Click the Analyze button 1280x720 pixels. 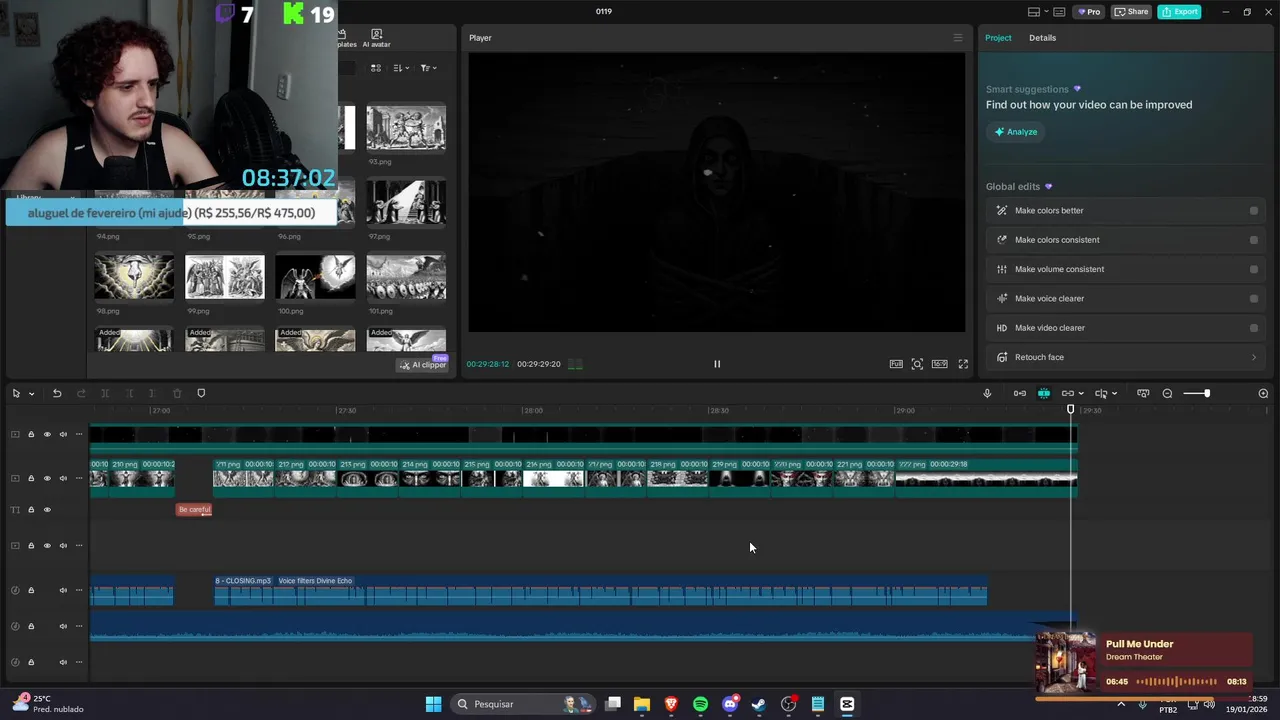[1016, 132]
